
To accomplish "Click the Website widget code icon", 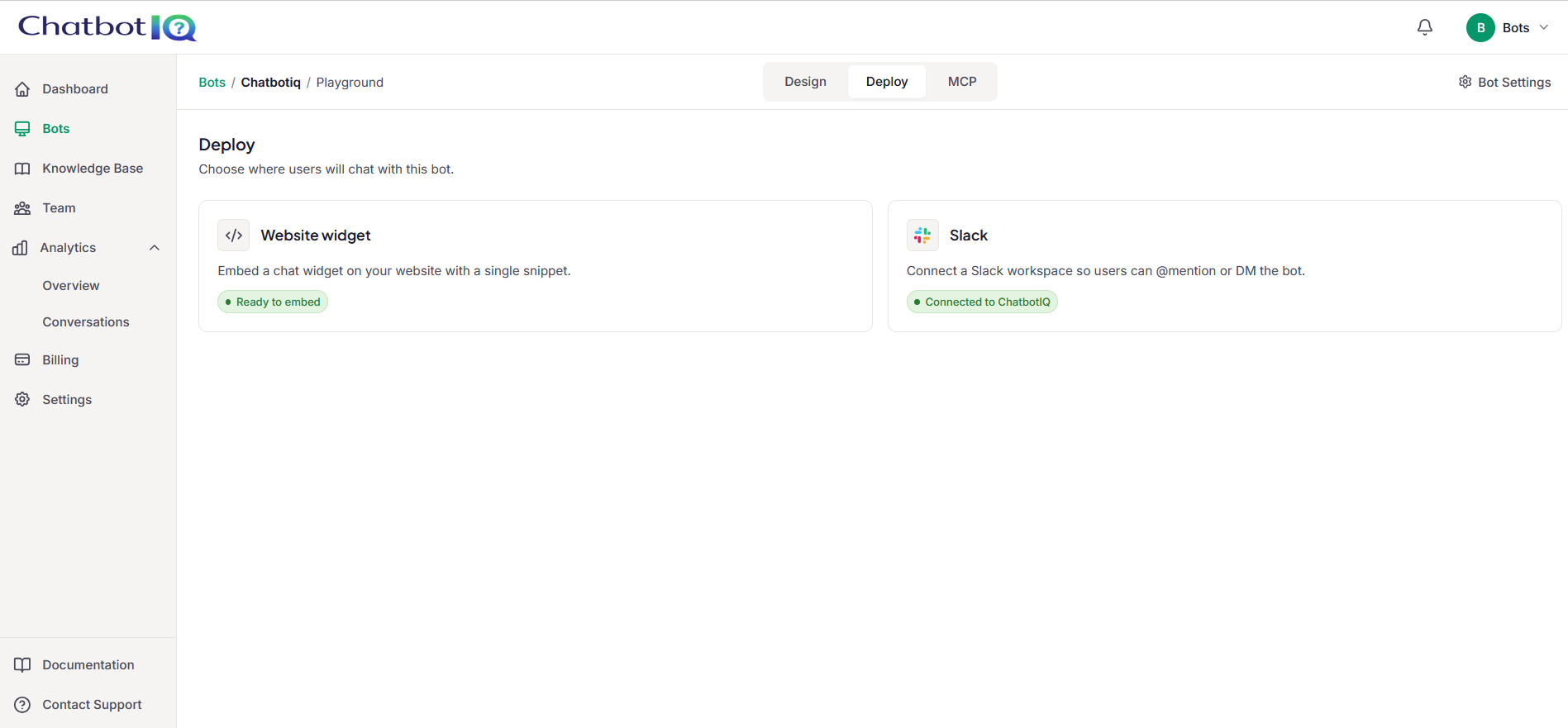I will (234, 236).
